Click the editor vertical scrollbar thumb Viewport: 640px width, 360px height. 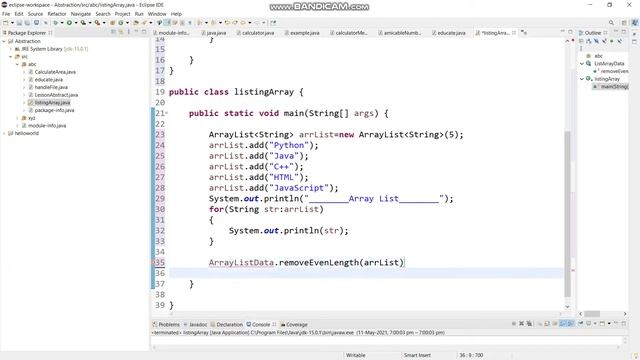(567, 214)
